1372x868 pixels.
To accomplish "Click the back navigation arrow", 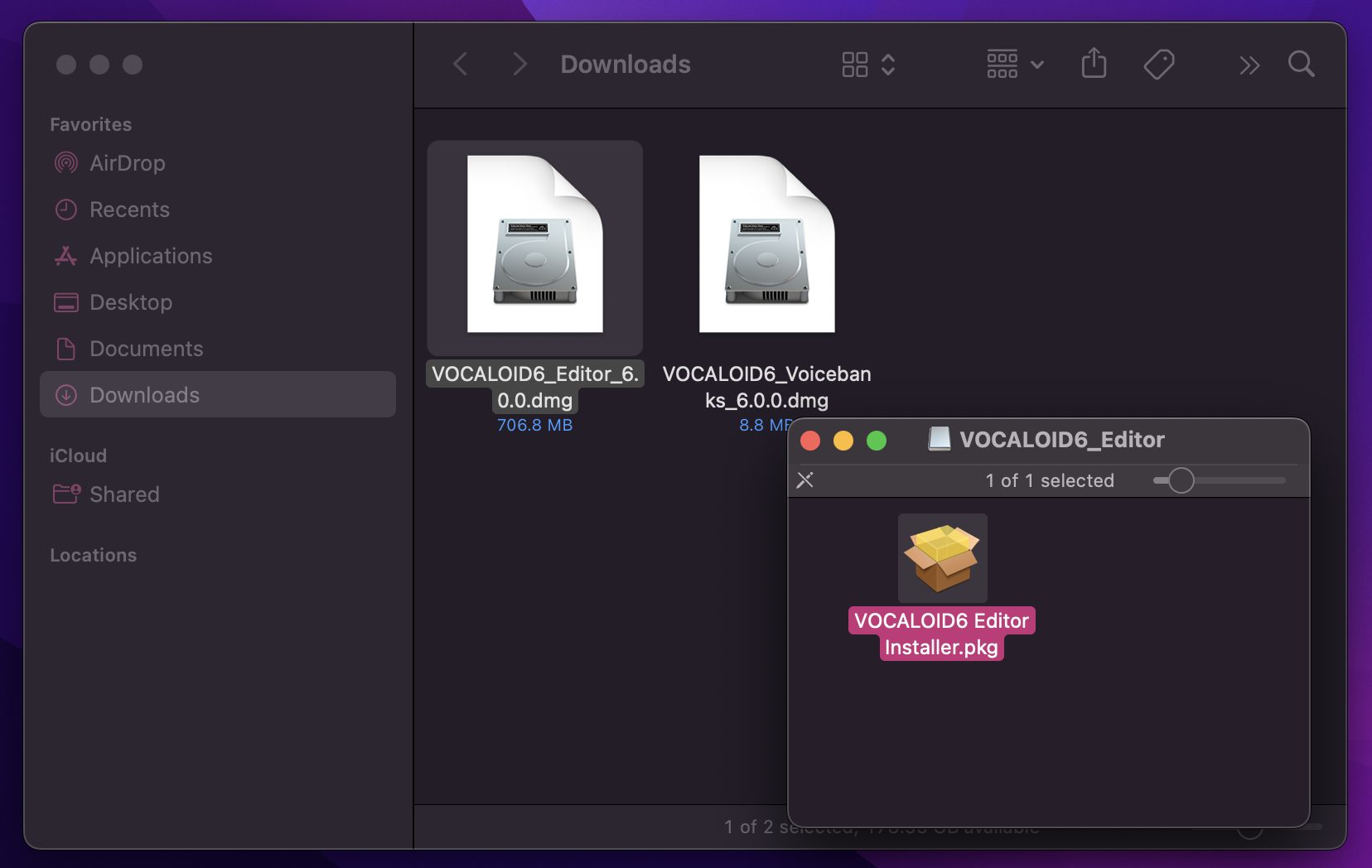I will click(x=460, y=64).
